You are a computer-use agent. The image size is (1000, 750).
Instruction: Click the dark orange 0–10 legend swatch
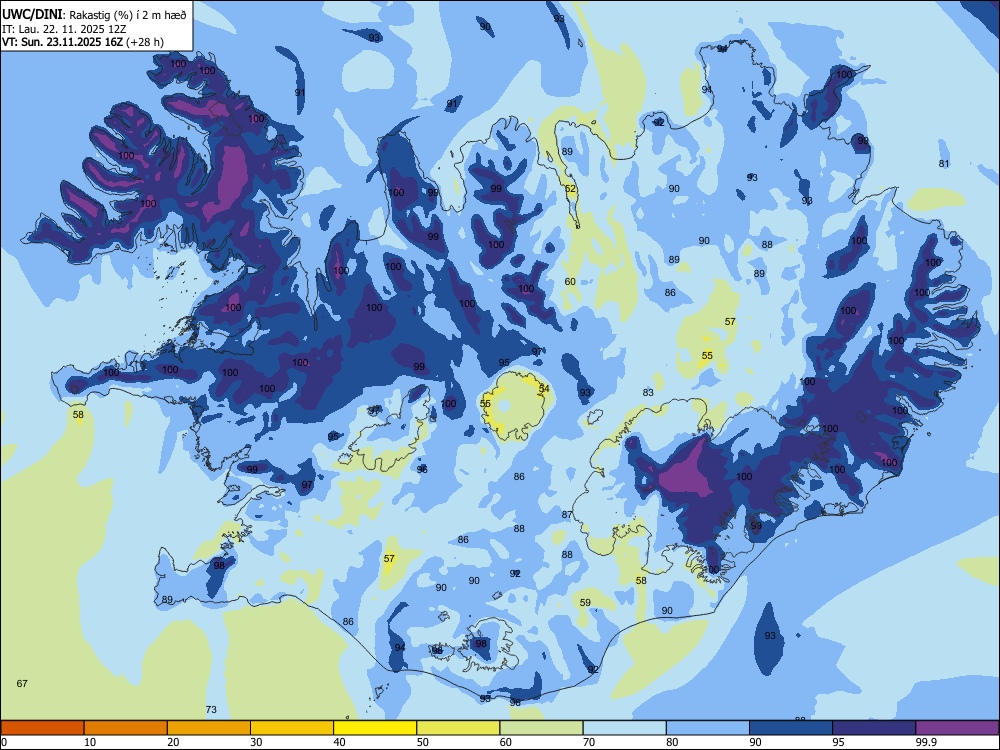click(42, 728)
